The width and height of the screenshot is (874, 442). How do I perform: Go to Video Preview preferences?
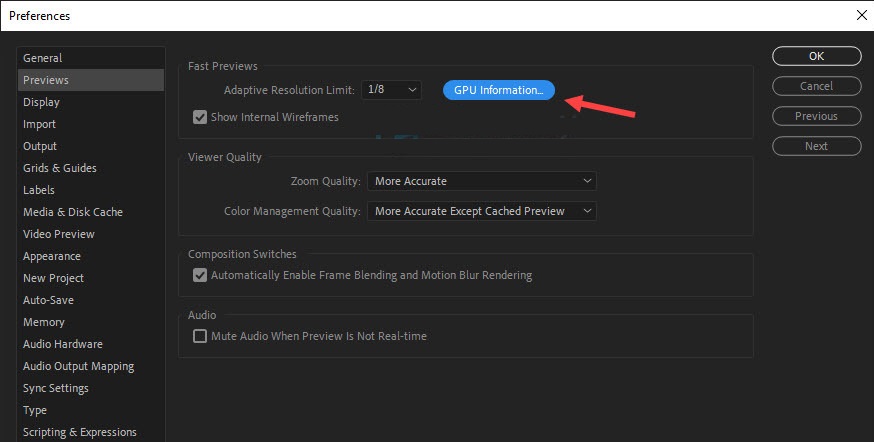(91, 234)
